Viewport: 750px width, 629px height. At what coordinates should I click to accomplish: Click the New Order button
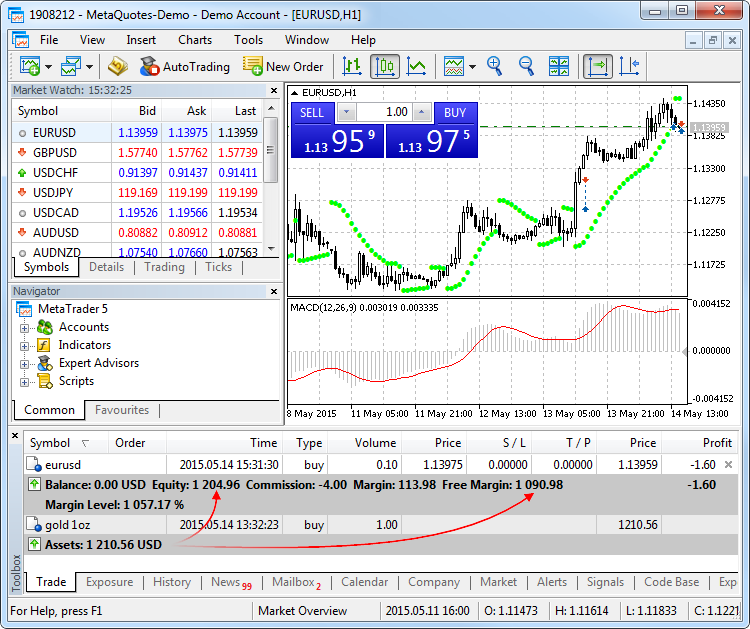283,66
